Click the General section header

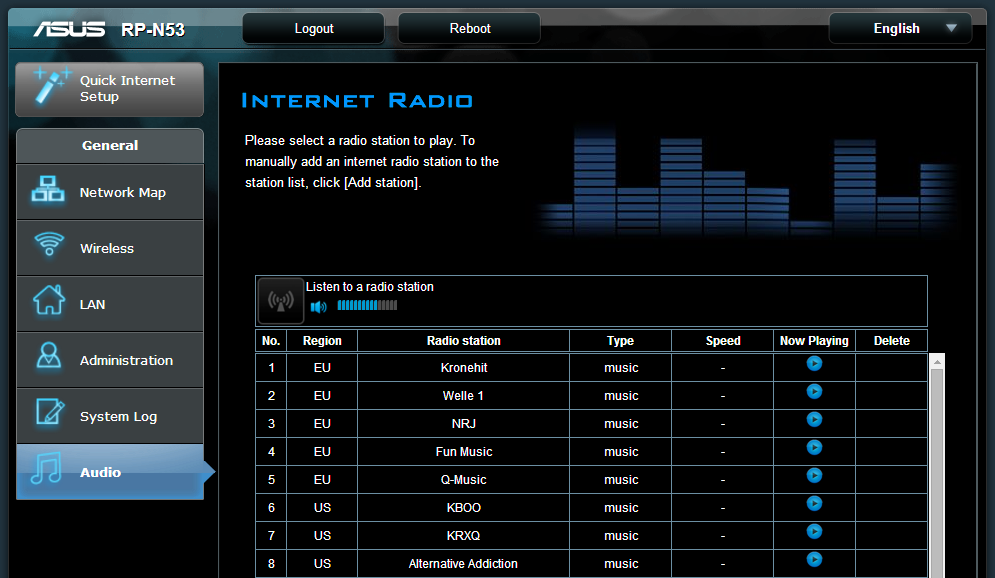(x=110, y=145)
